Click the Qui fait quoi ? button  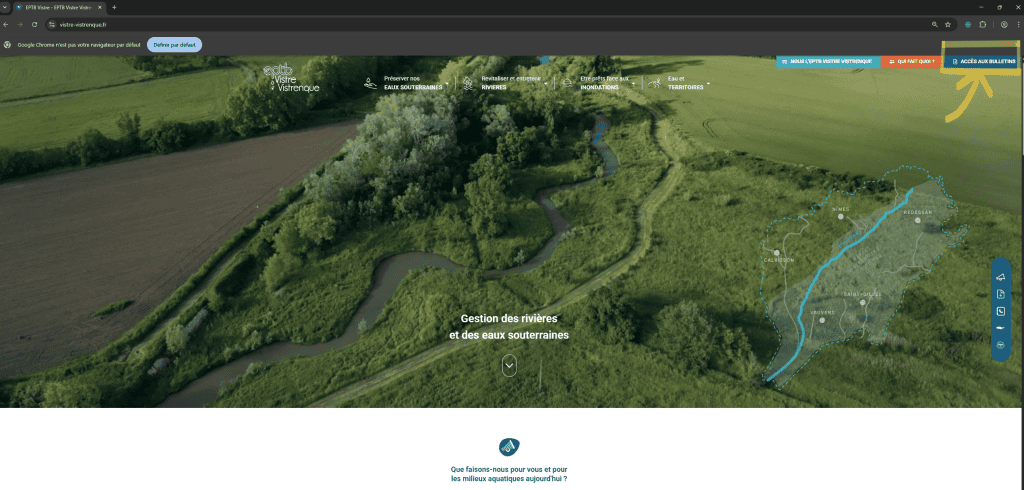point(911,61)
